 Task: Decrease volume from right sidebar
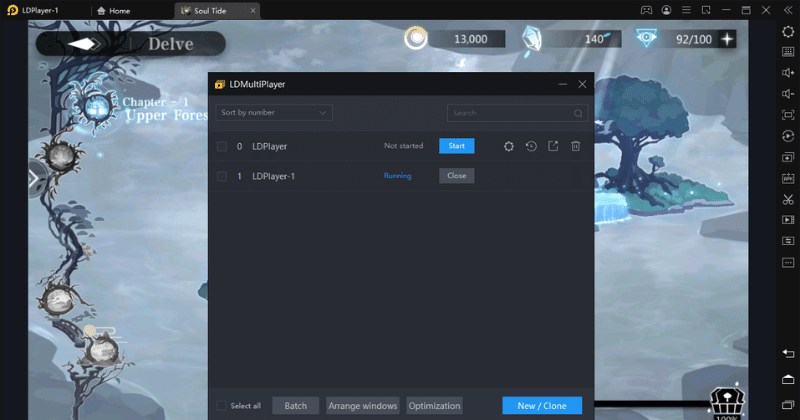pos(788,93)
